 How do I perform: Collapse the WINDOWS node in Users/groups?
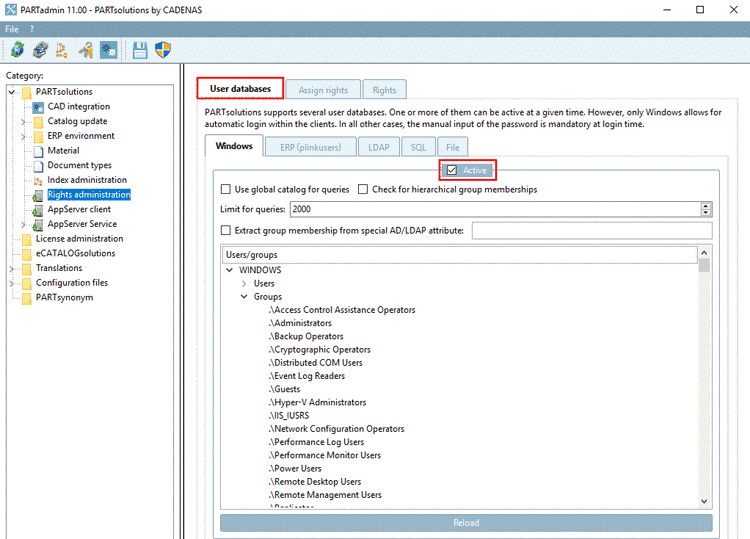pos(230,270)
